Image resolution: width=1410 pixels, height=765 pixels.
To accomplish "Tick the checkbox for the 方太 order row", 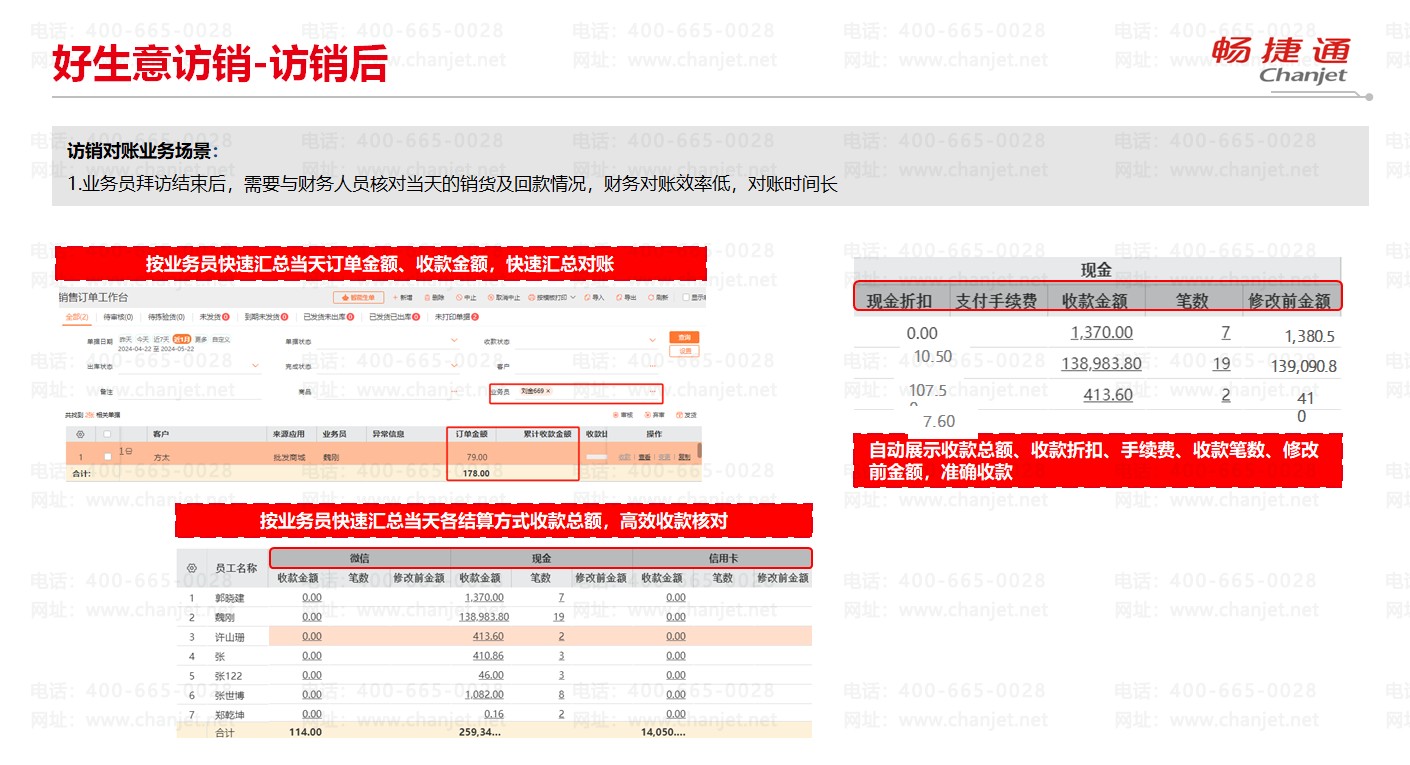I will tap(107, 457).
